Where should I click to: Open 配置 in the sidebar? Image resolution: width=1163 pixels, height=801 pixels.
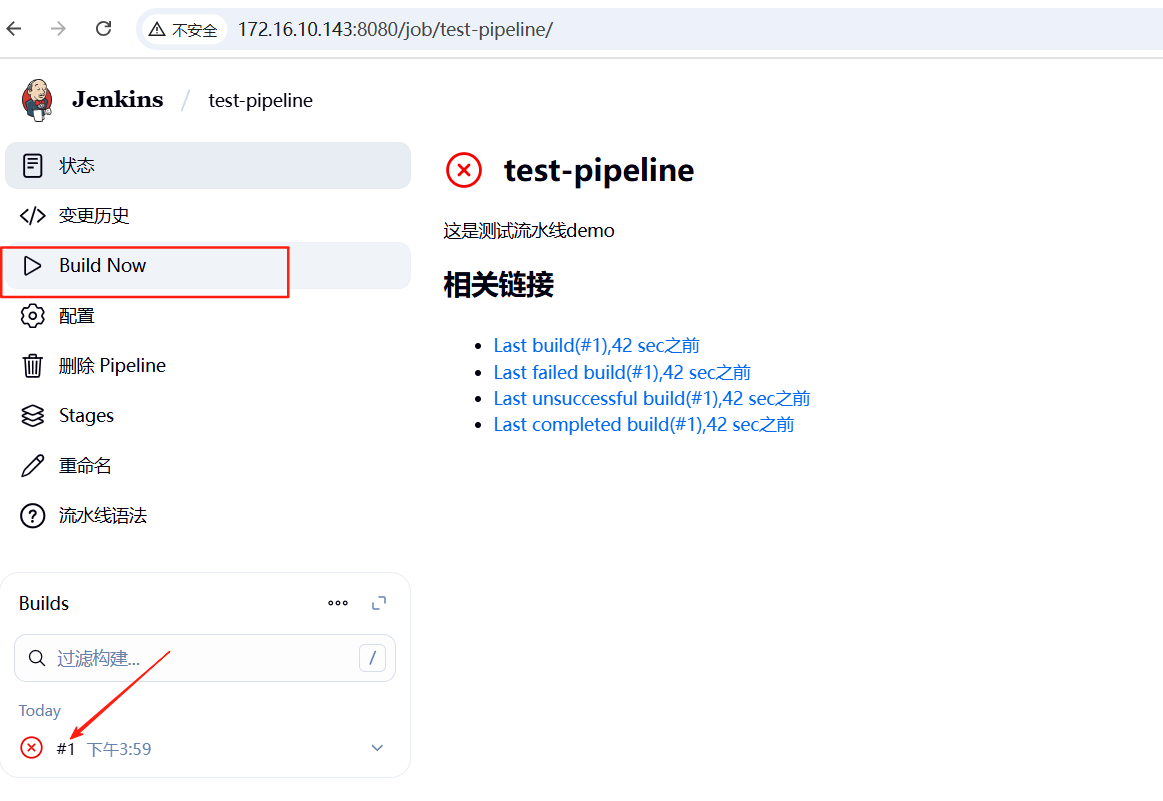[208, 316]
